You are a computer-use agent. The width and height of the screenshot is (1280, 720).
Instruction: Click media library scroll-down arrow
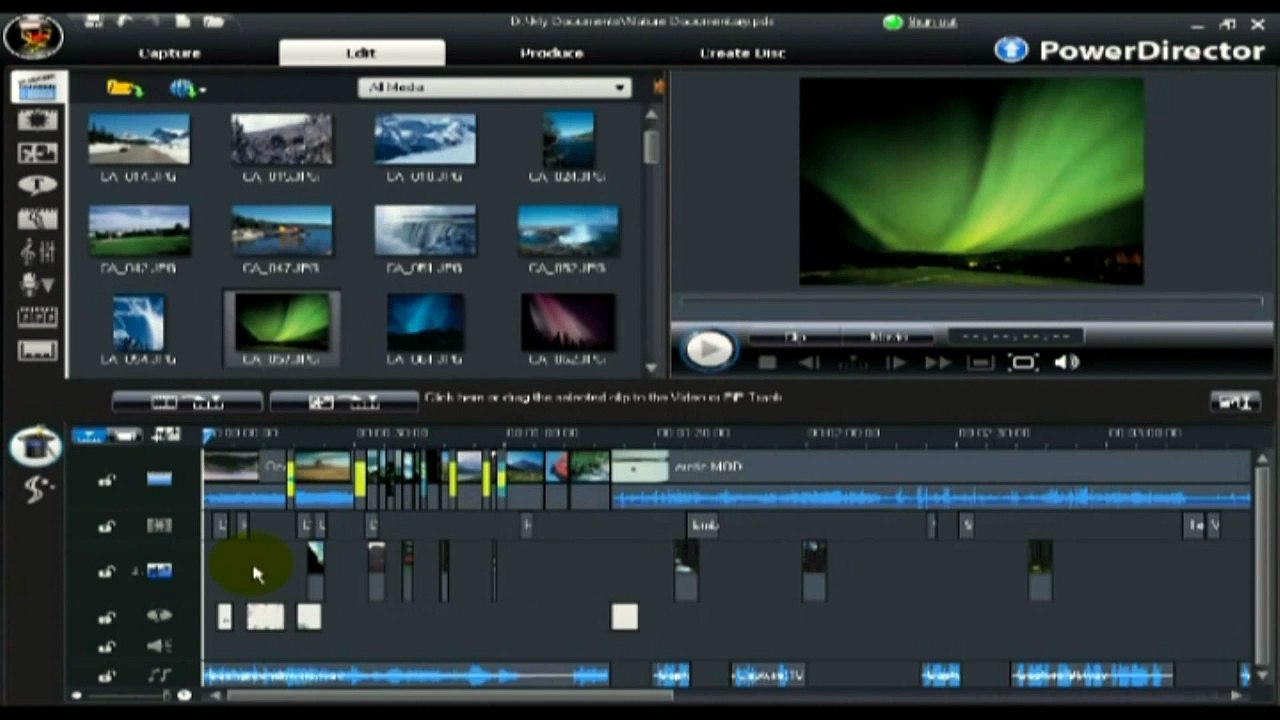652,368
